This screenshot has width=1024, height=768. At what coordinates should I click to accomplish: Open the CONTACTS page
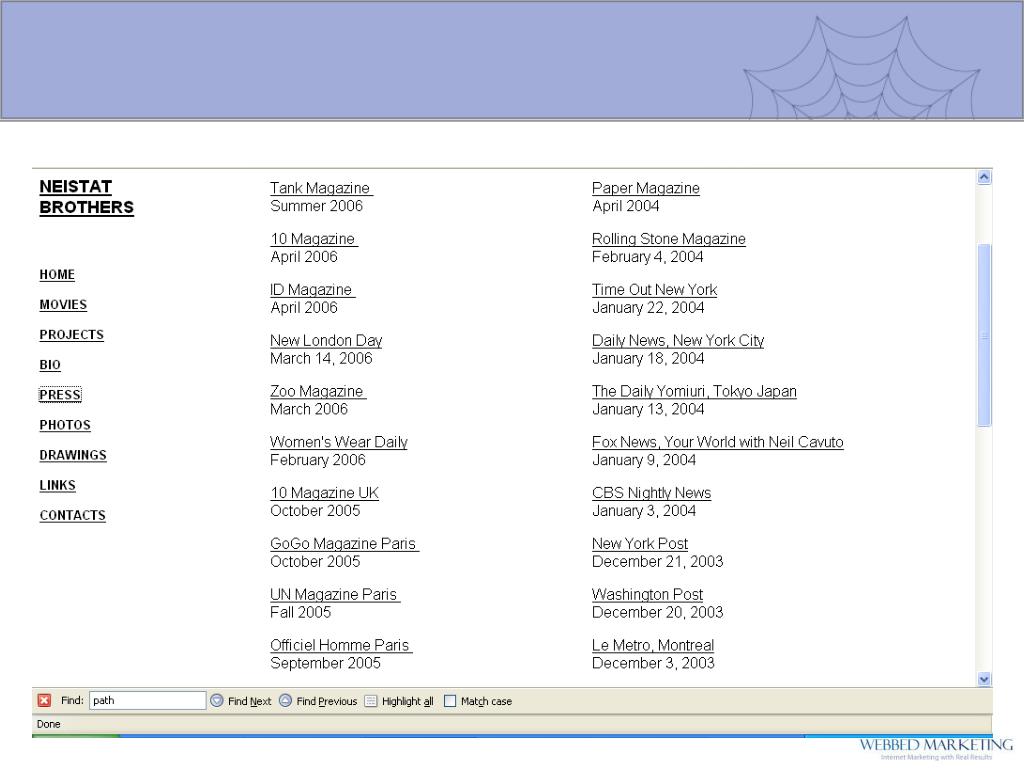click(72, 515)
